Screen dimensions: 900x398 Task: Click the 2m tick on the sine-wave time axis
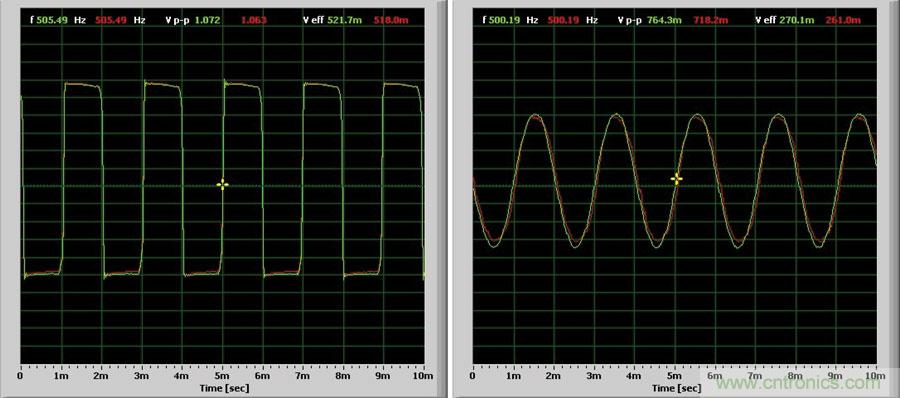click(553, 376)
